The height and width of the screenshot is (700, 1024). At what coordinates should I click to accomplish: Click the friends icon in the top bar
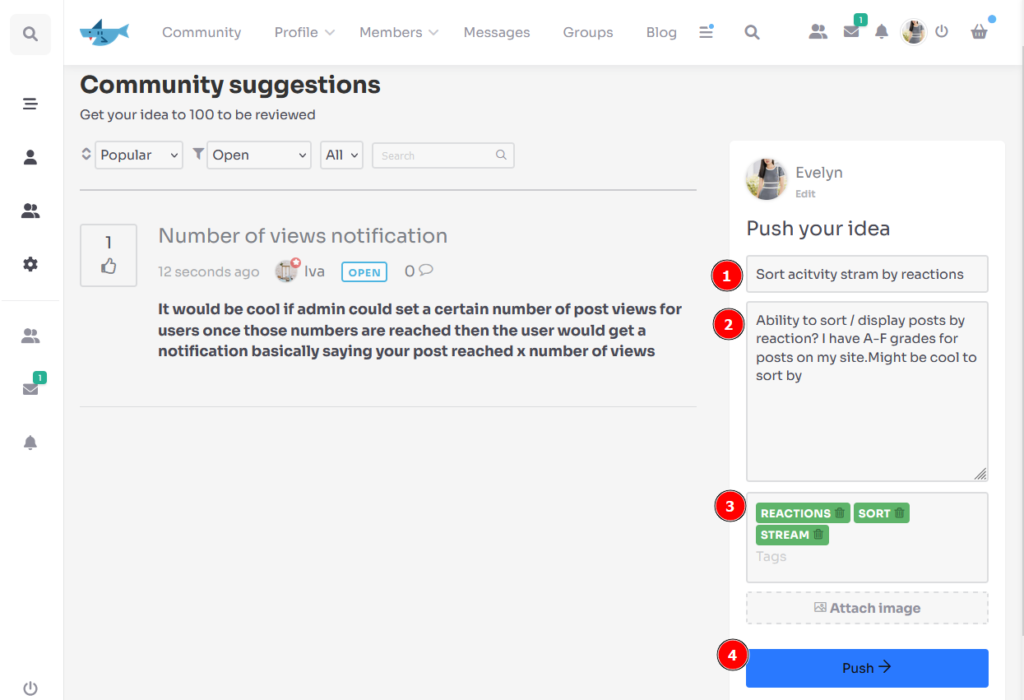tap(817, 32)
